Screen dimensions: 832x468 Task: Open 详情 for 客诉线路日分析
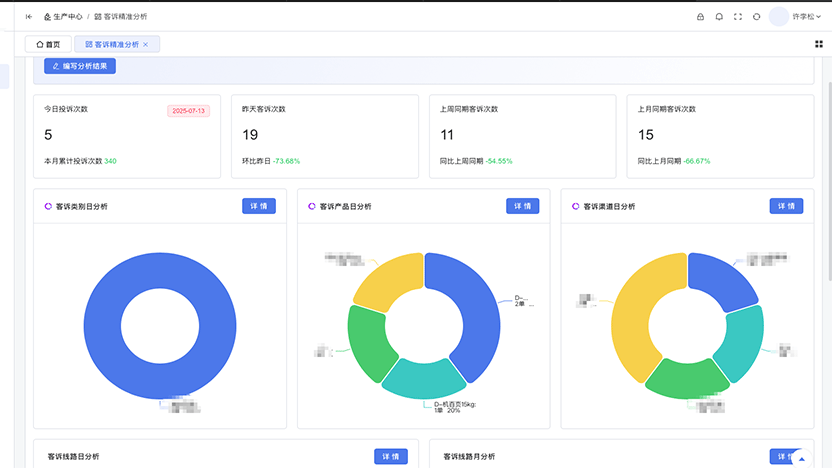click(x=391, y=456)
